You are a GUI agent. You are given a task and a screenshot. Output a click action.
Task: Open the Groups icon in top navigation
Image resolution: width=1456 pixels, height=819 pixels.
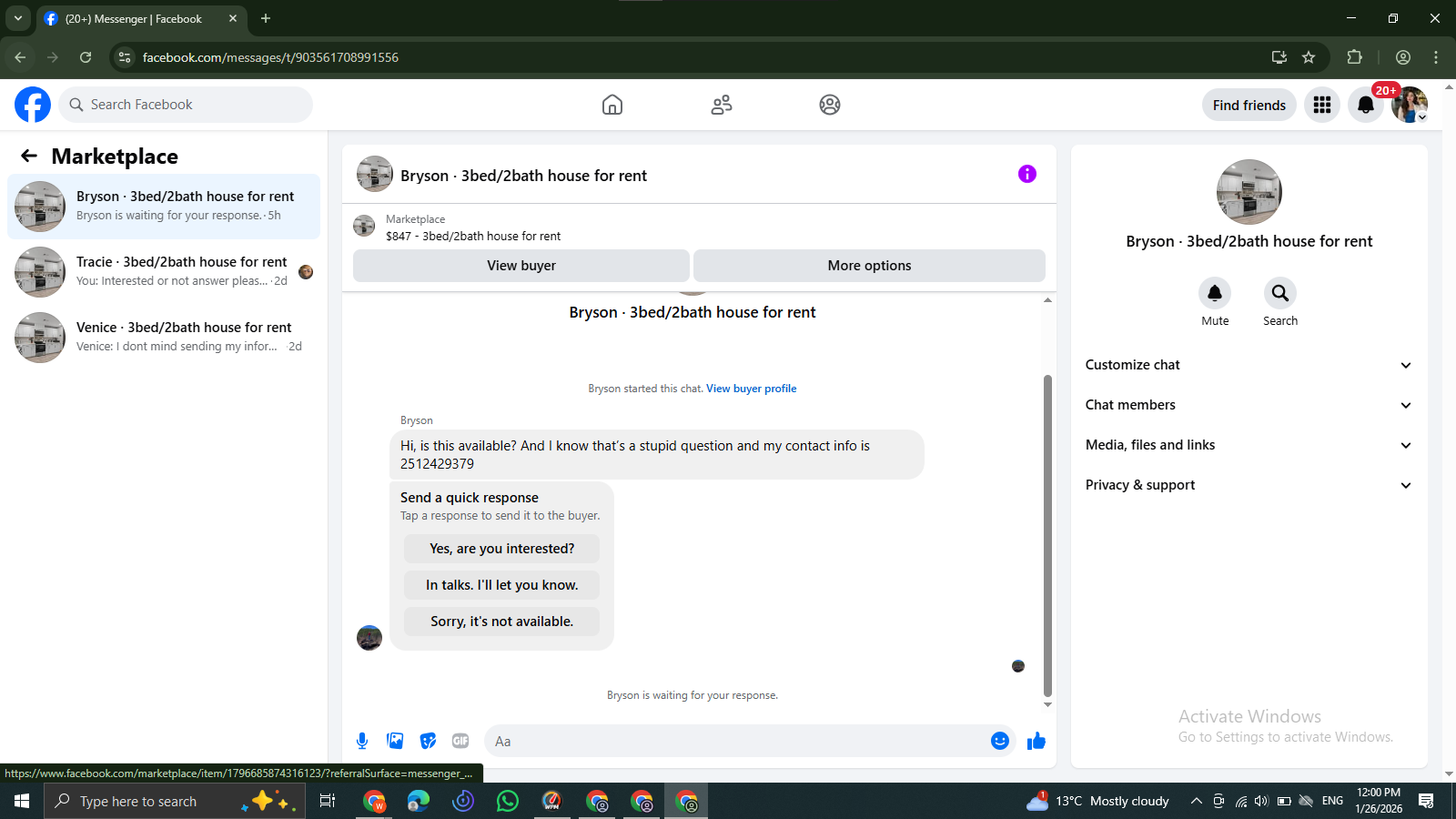click(x=830, y=105)
